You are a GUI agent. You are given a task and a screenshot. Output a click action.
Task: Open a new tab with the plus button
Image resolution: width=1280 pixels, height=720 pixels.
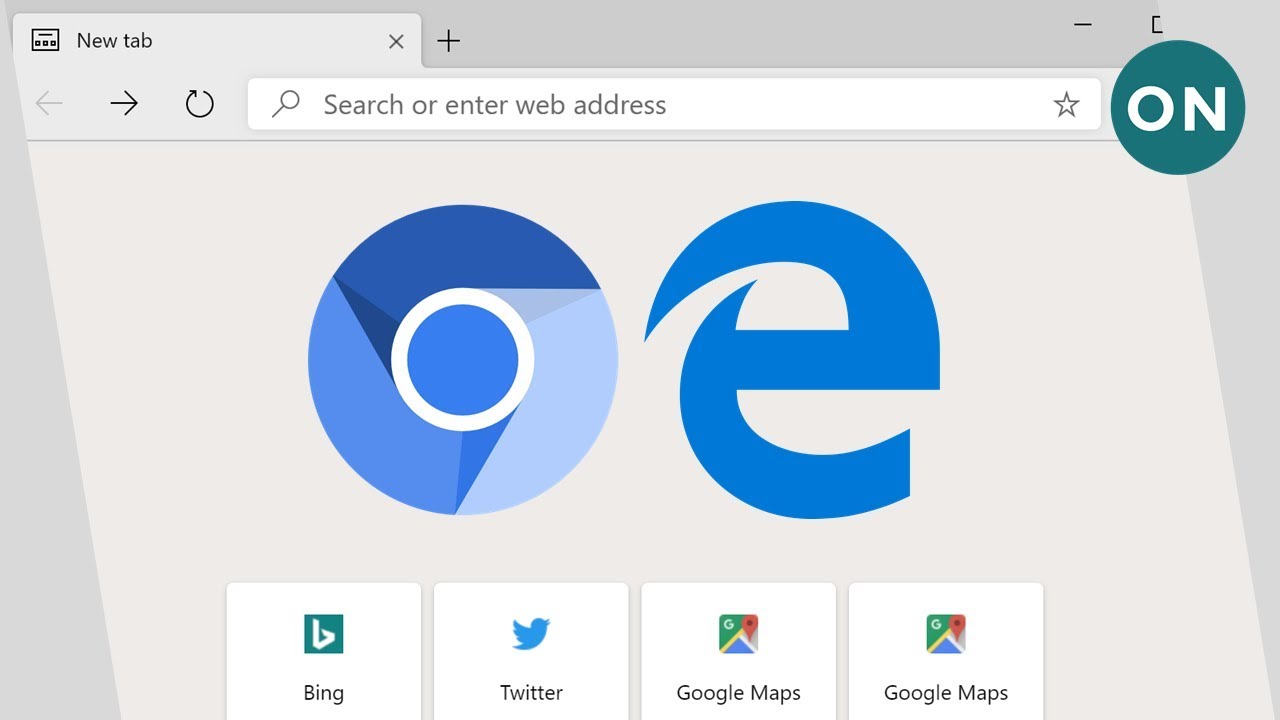[x=449, y=41]
